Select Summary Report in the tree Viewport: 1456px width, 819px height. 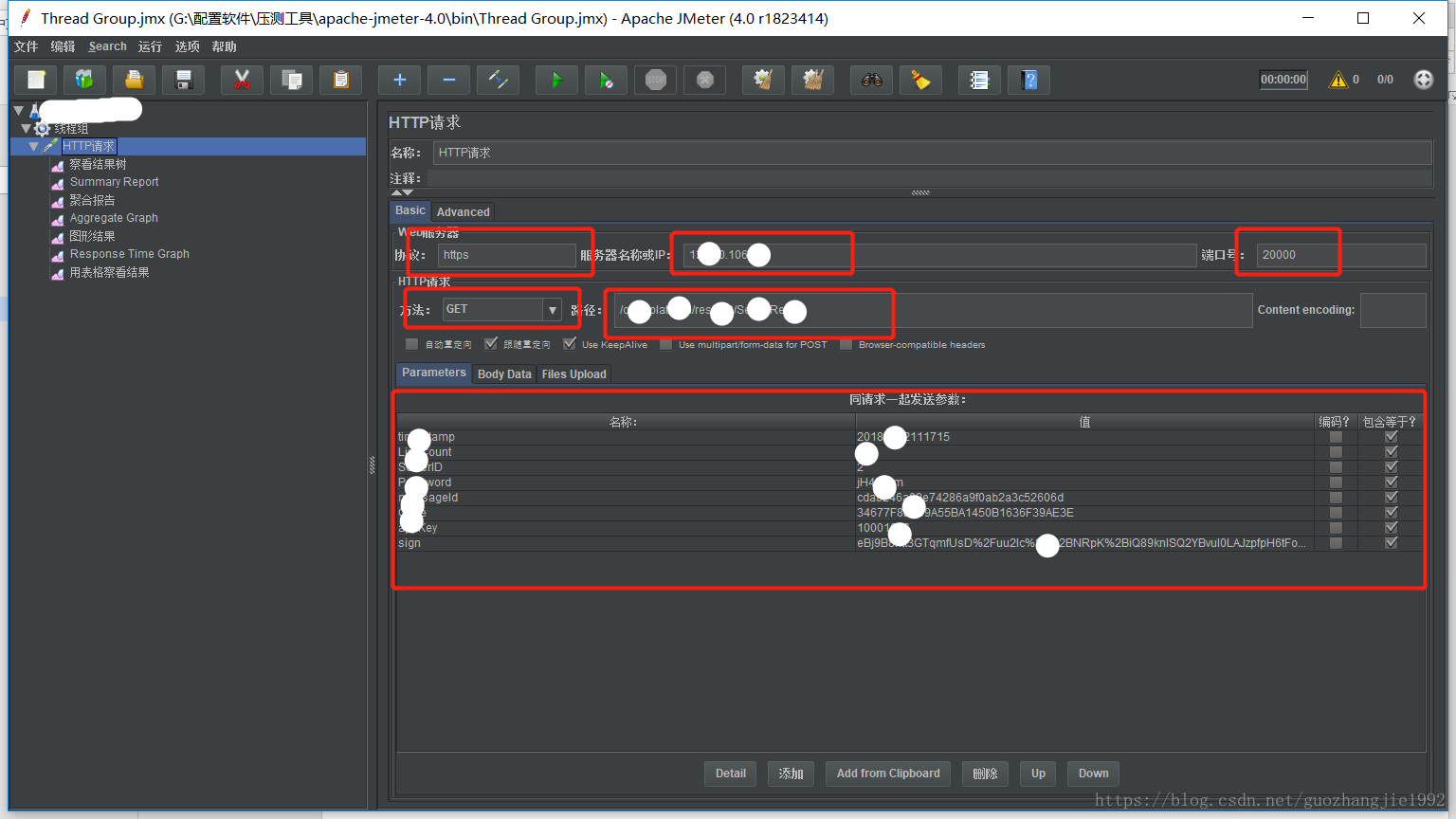click(114, 182)
